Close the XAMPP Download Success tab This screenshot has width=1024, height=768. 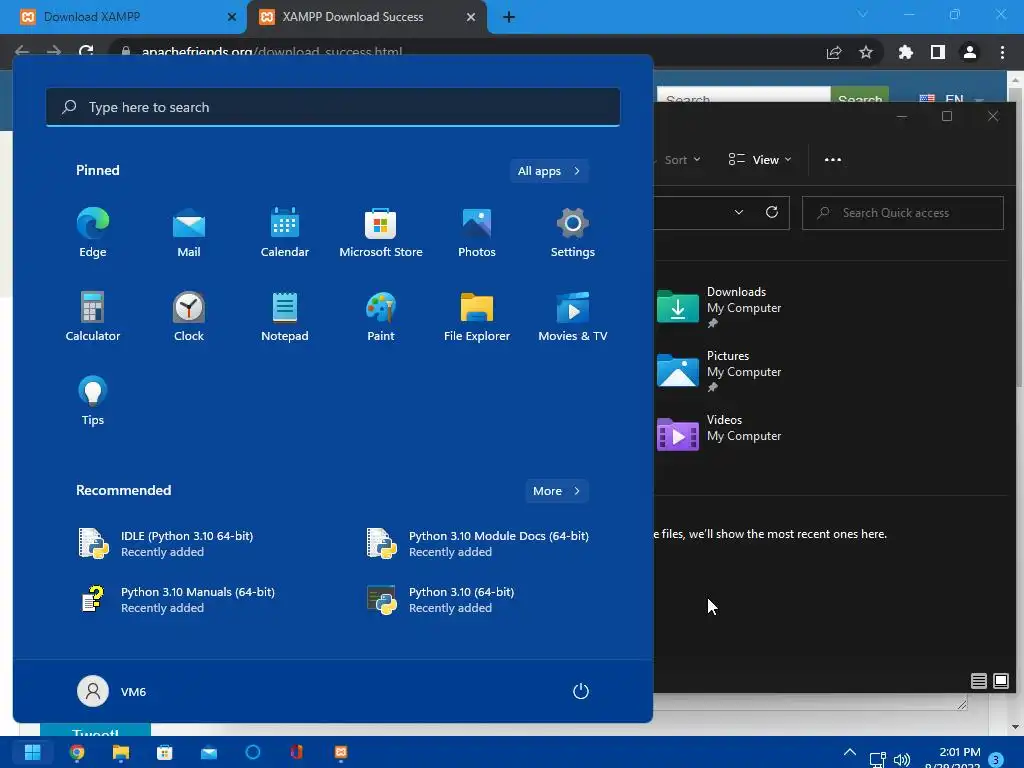(471, 17)
